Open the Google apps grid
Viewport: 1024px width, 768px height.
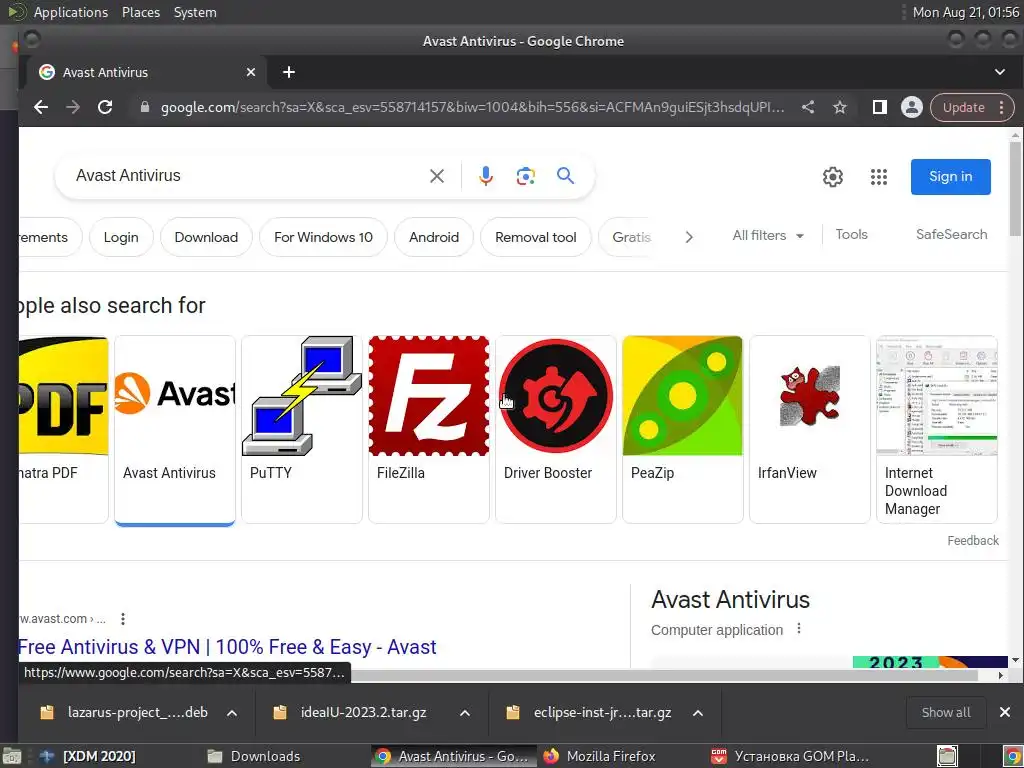click(879, 177)
